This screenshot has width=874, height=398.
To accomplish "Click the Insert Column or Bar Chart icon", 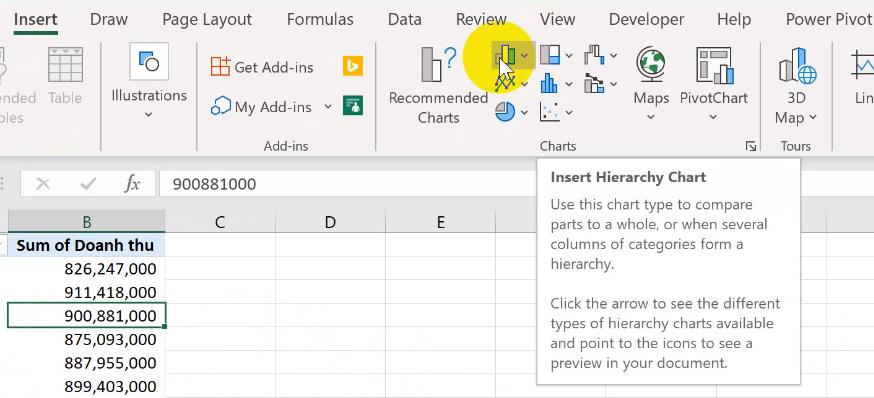I will (506, 56).
